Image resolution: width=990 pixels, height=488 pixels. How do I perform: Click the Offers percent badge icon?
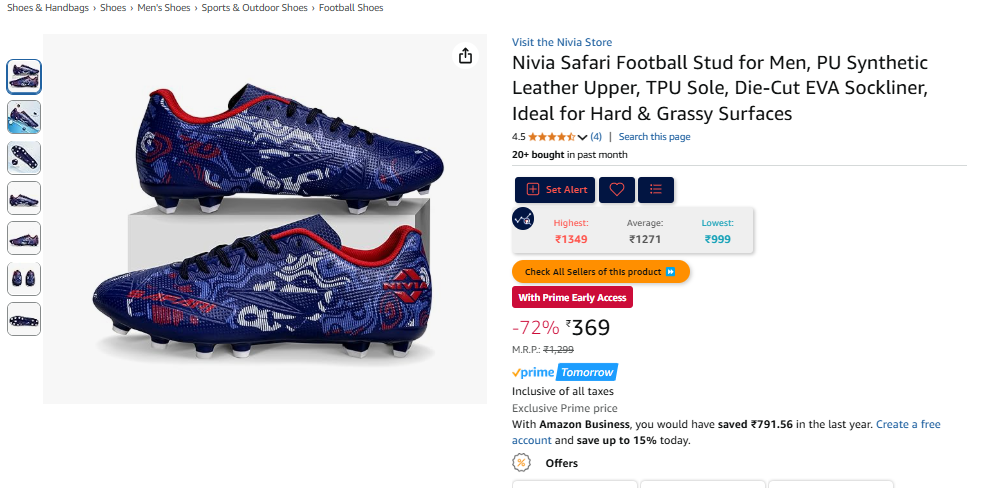pos(521,463)
